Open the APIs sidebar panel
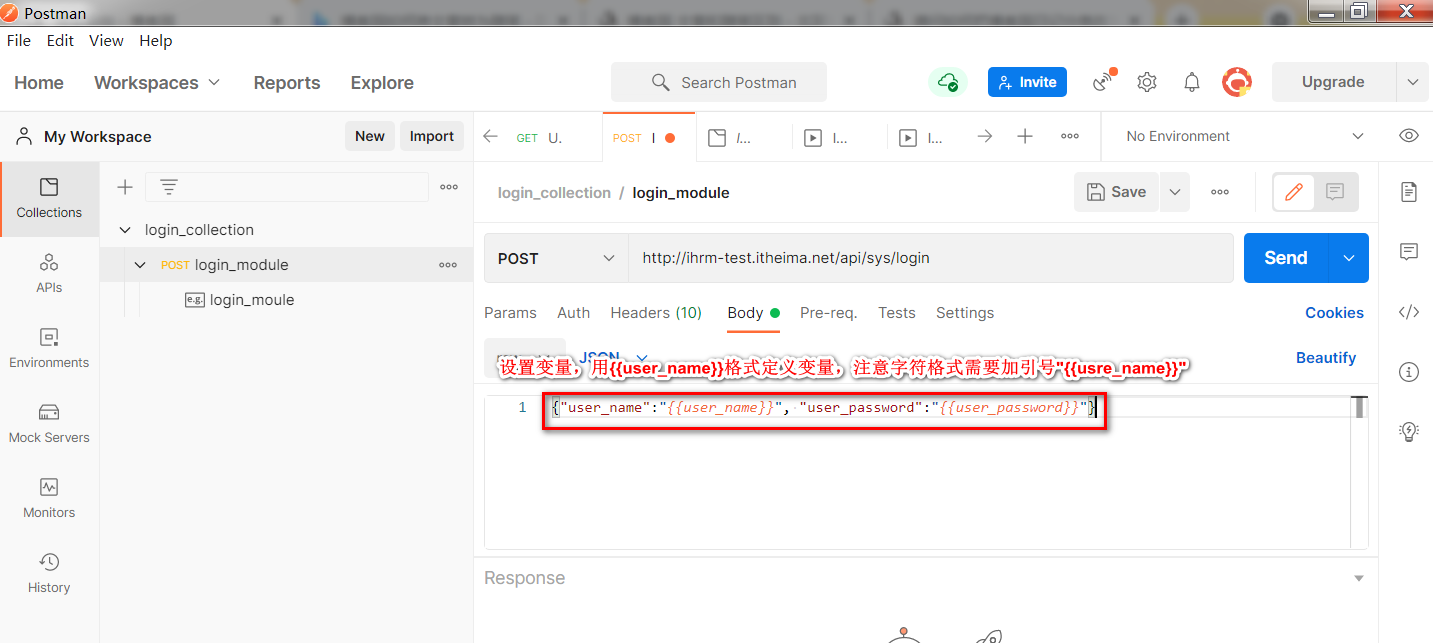This screenshot has height=643, width=1433. click(x=49, y=274)
